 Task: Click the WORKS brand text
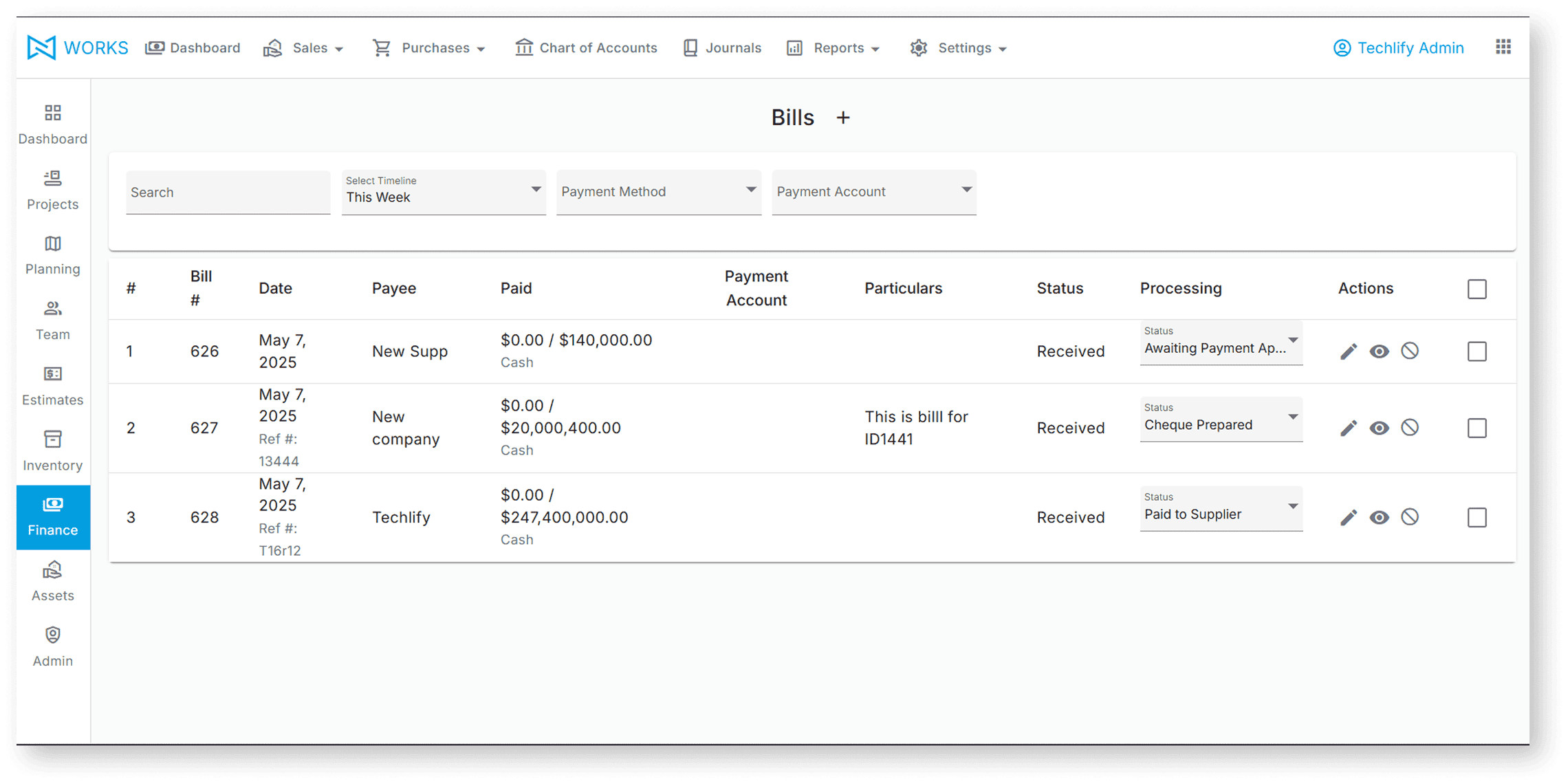tap(96, 48)
